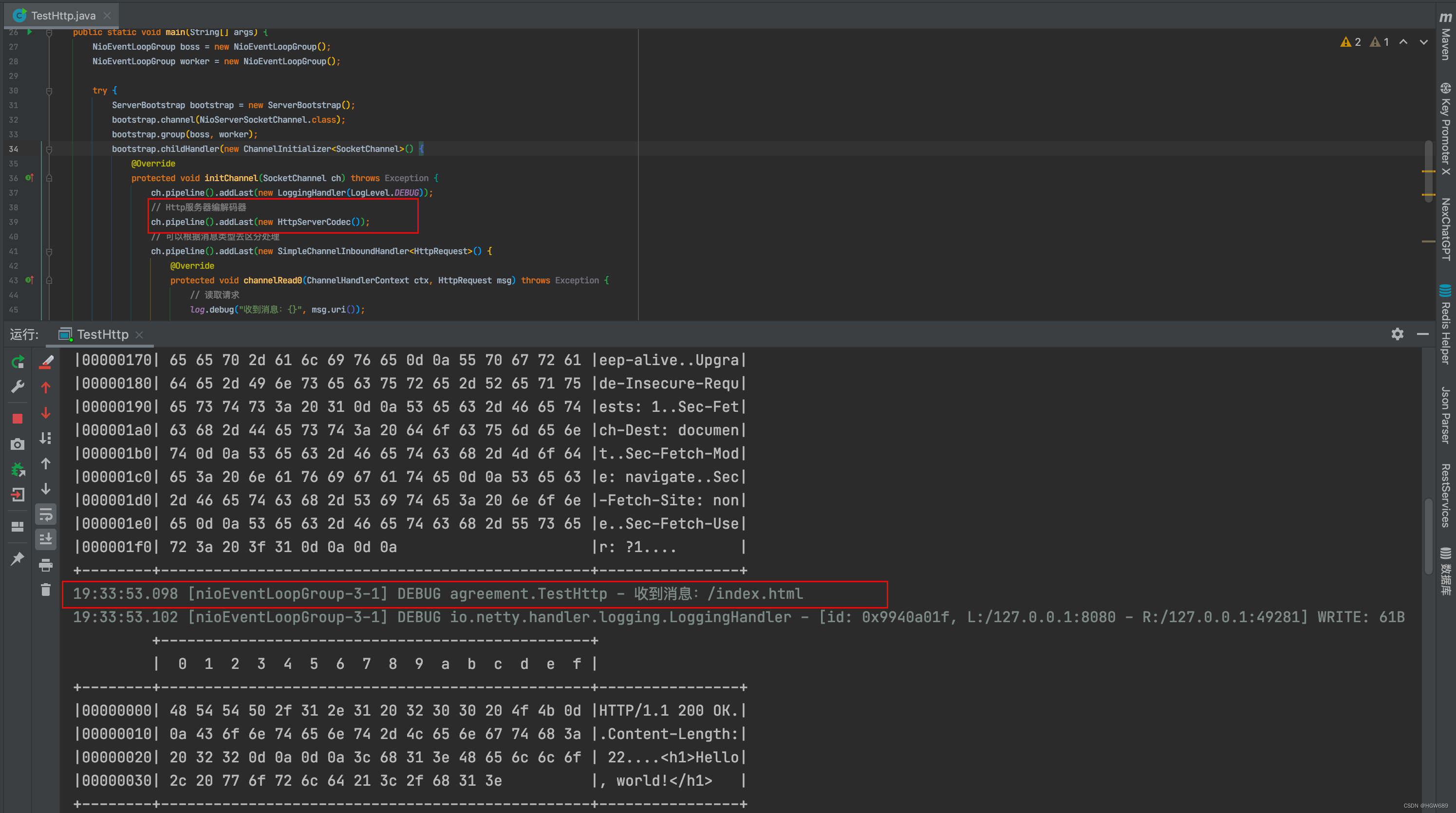This screenshot has height=813, width=1456.
Task: Click the main method run gutter arrow
Action: coord(29,32)
